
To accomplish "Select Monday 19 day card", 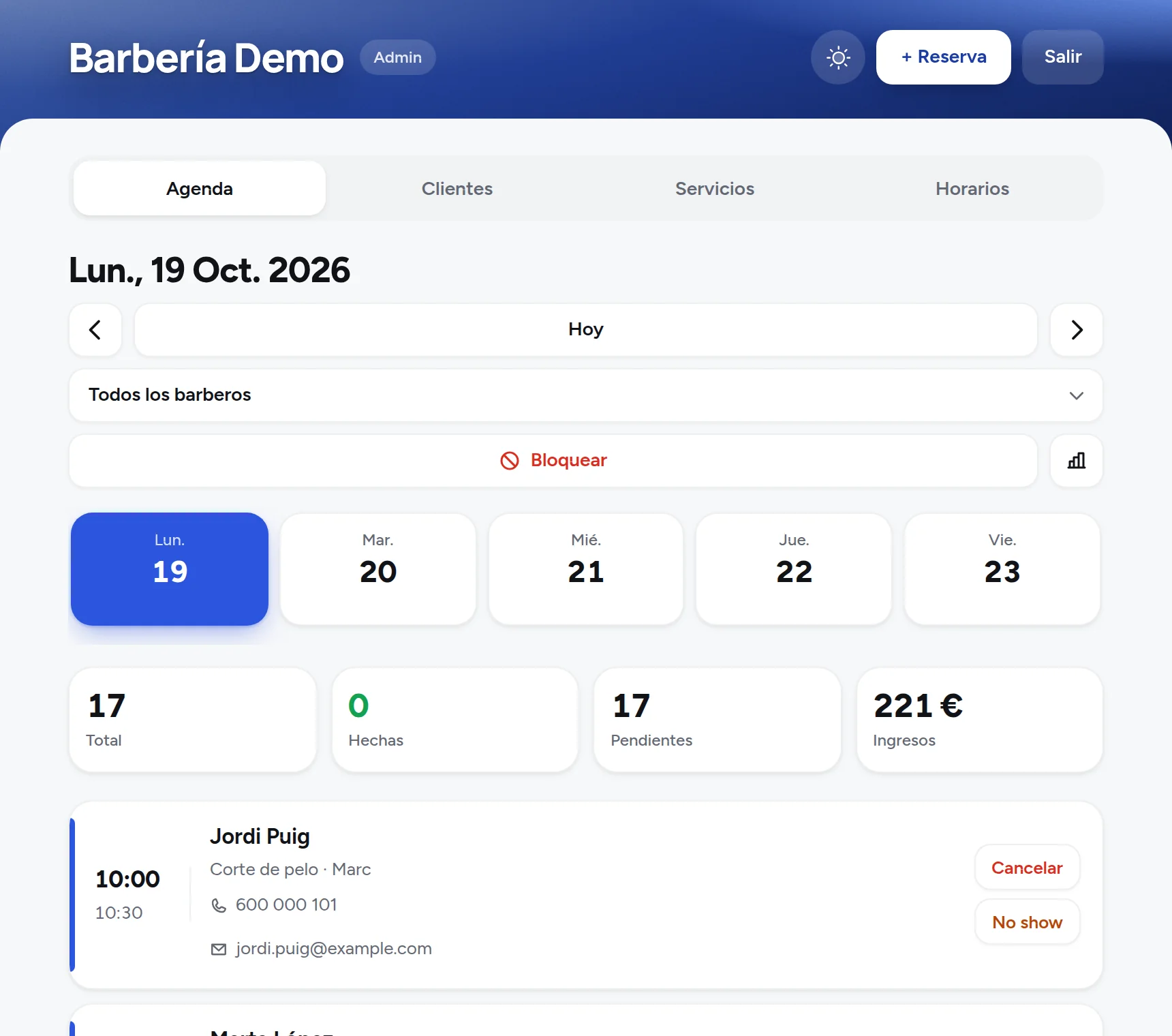I will pos(170,569).
